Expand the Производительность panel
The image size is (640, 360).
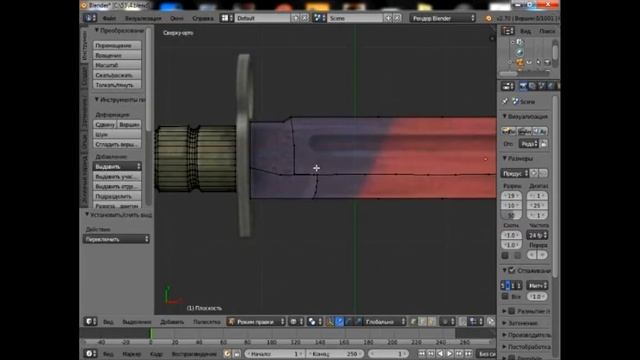(527, 335)
